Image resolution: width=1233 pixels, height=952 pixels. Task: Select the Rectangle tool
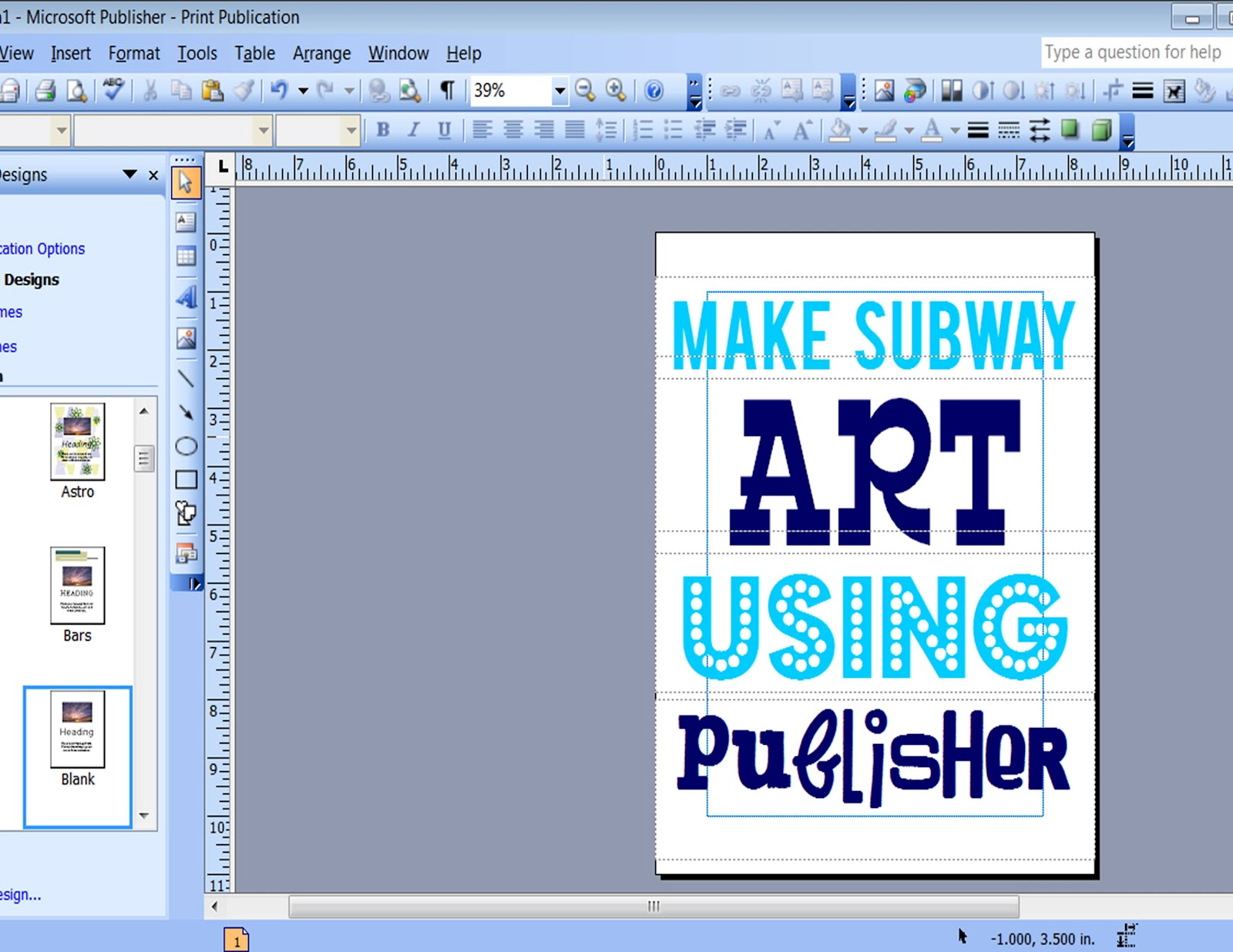coord(186,478)
